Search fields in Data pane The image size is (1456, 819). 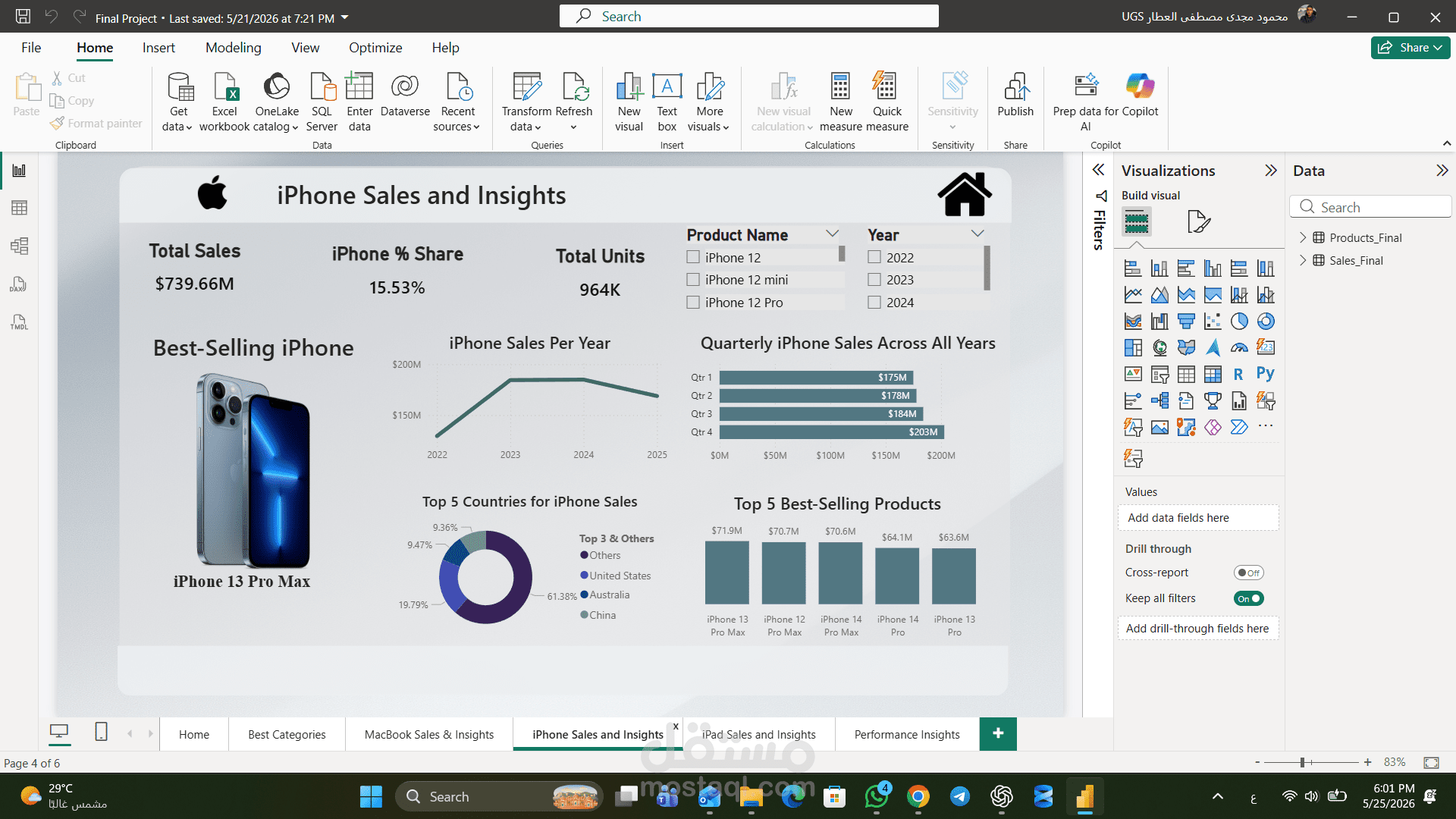click(1370, 207)
